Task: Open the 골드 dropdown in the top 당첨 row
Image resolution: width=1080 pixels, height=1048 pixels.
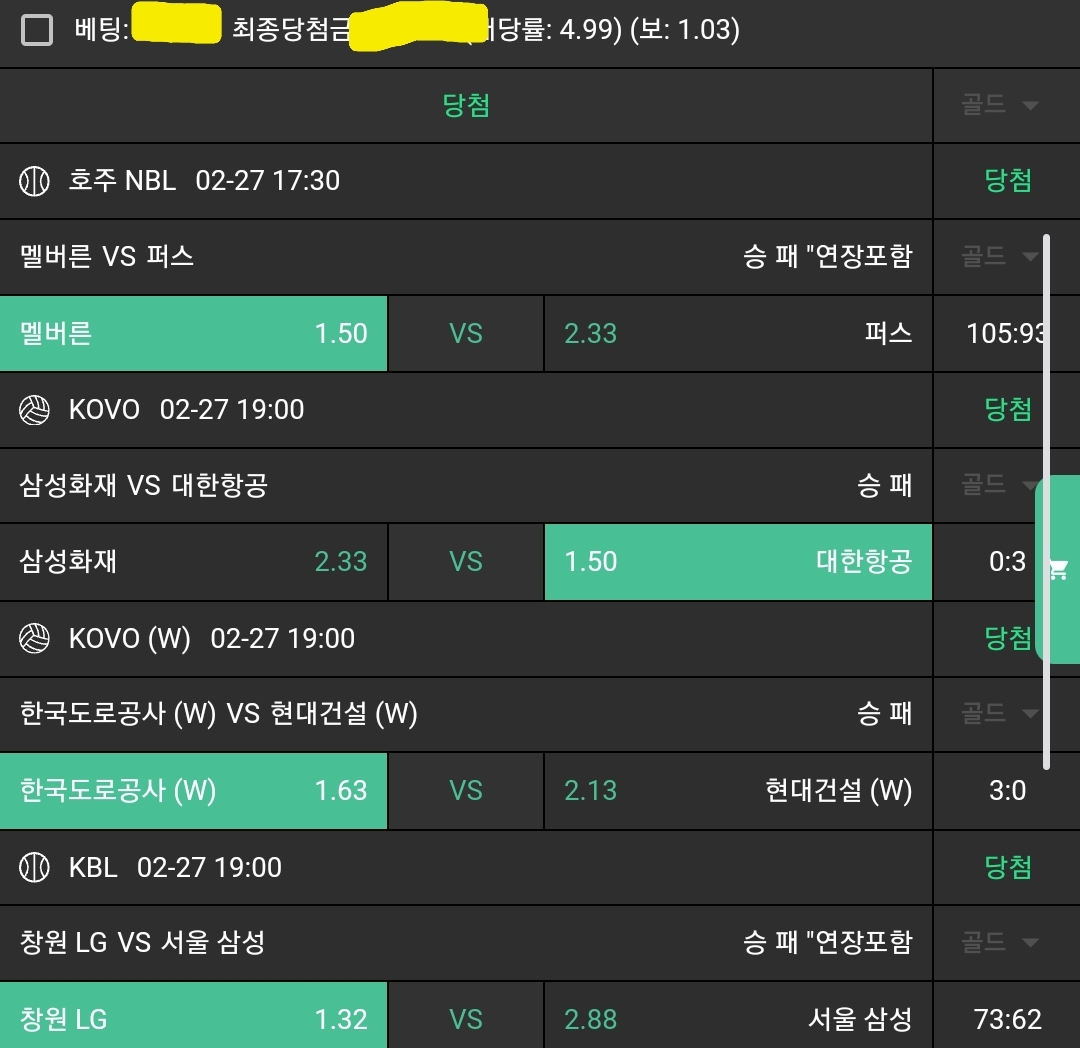Action: coord(999,105)
